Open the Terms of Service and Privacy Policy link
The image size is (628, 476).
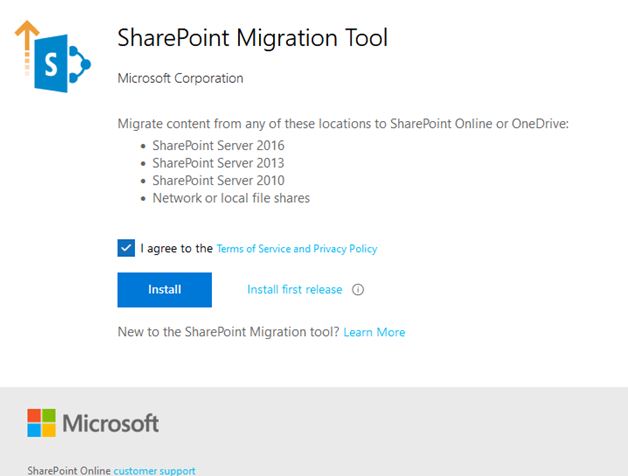297,249
